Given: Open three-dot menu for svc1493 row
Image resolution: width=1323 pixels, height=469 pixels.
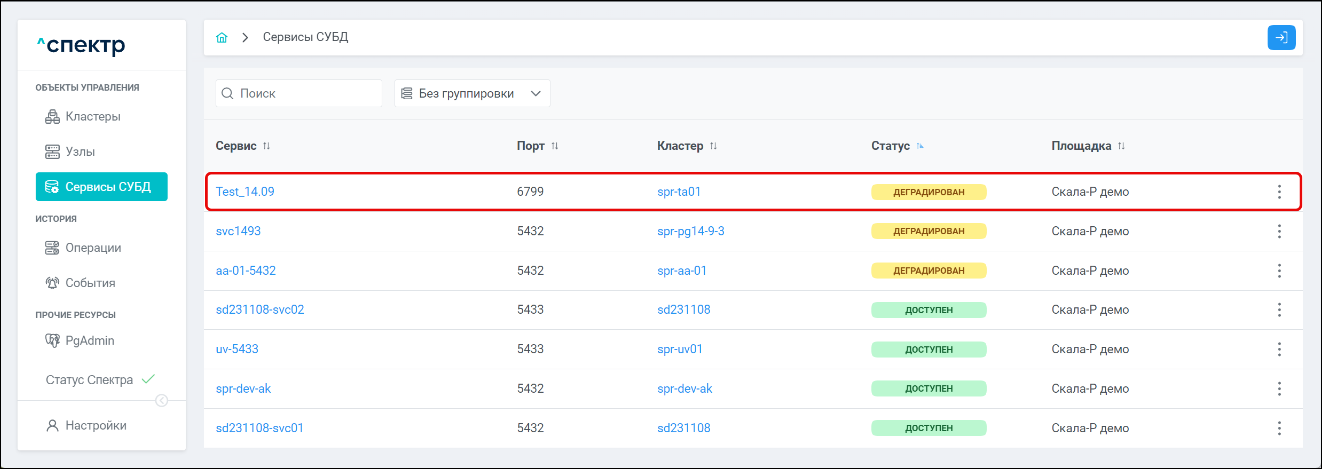Looking at the screenshot, I should coord(1278,231).
